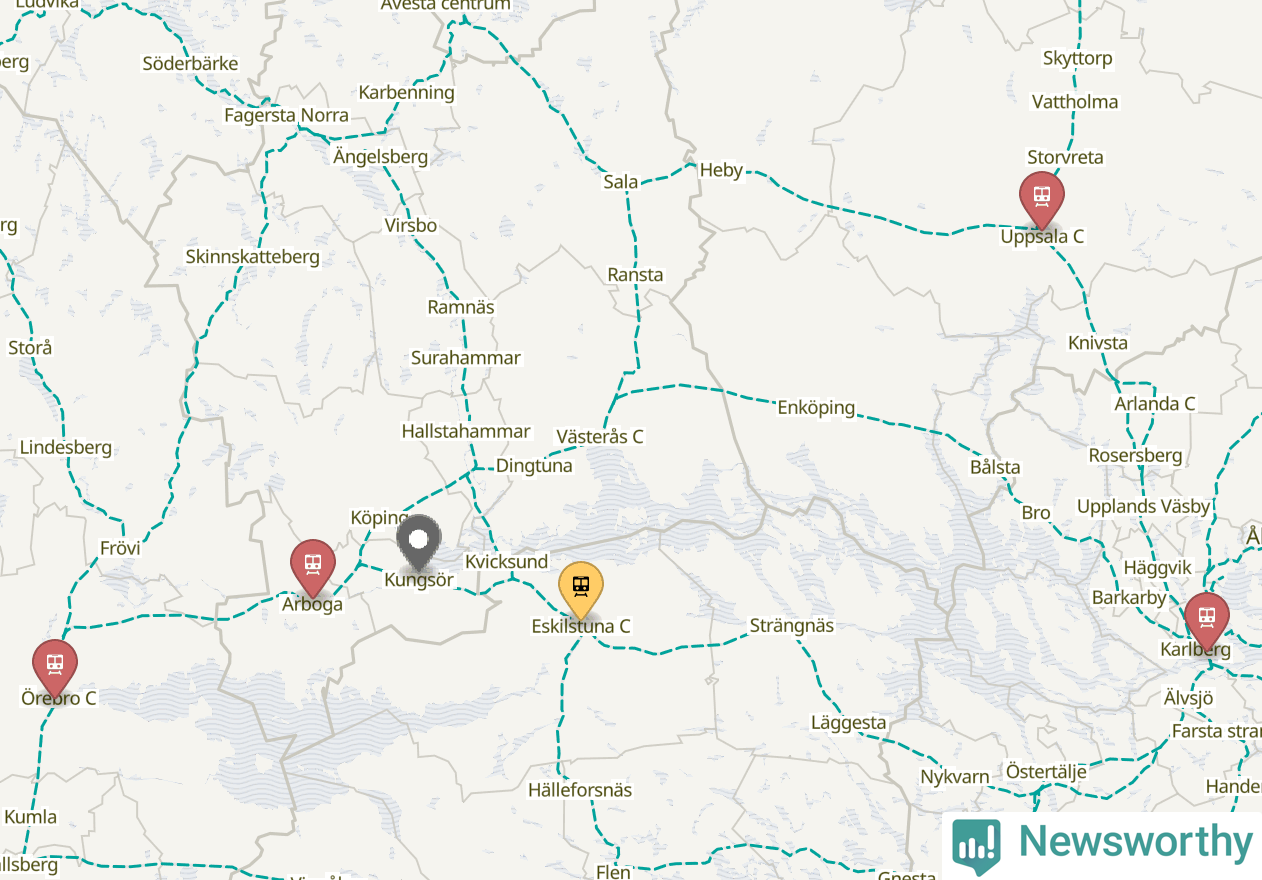
Task: Select the Fagersta Norra station label
Action: tap(286, 115)
